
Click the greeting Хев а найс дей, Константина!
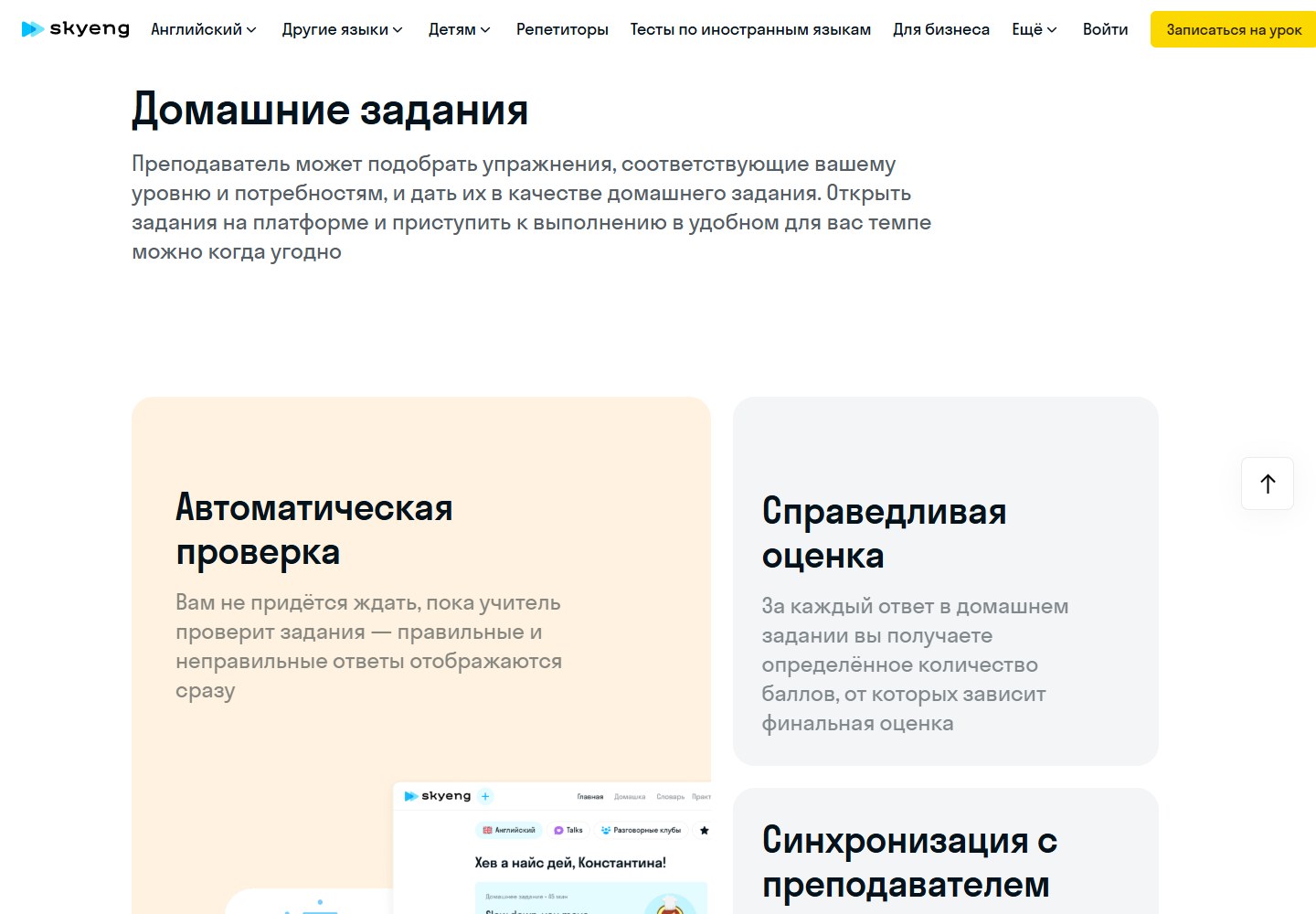click(570, 863)
